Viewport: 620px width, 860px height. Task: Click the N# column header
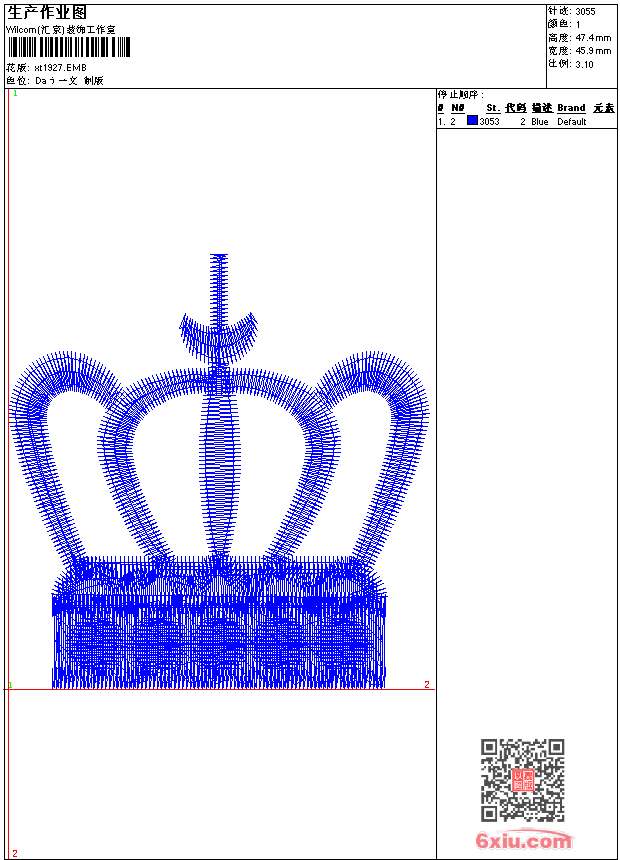coord(458,108)
